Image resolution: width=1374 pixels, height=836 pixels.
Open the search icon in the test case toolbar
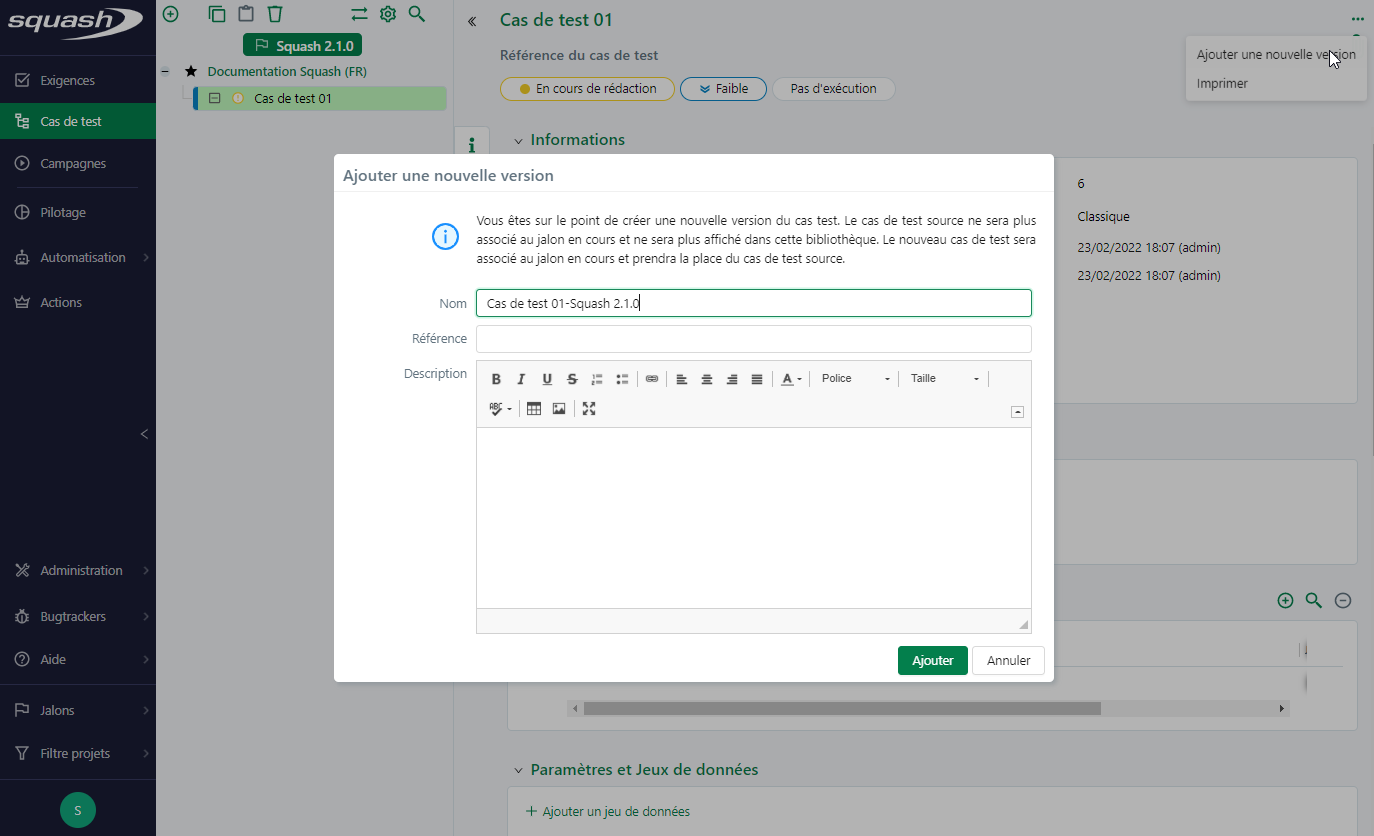coord(417,14)
